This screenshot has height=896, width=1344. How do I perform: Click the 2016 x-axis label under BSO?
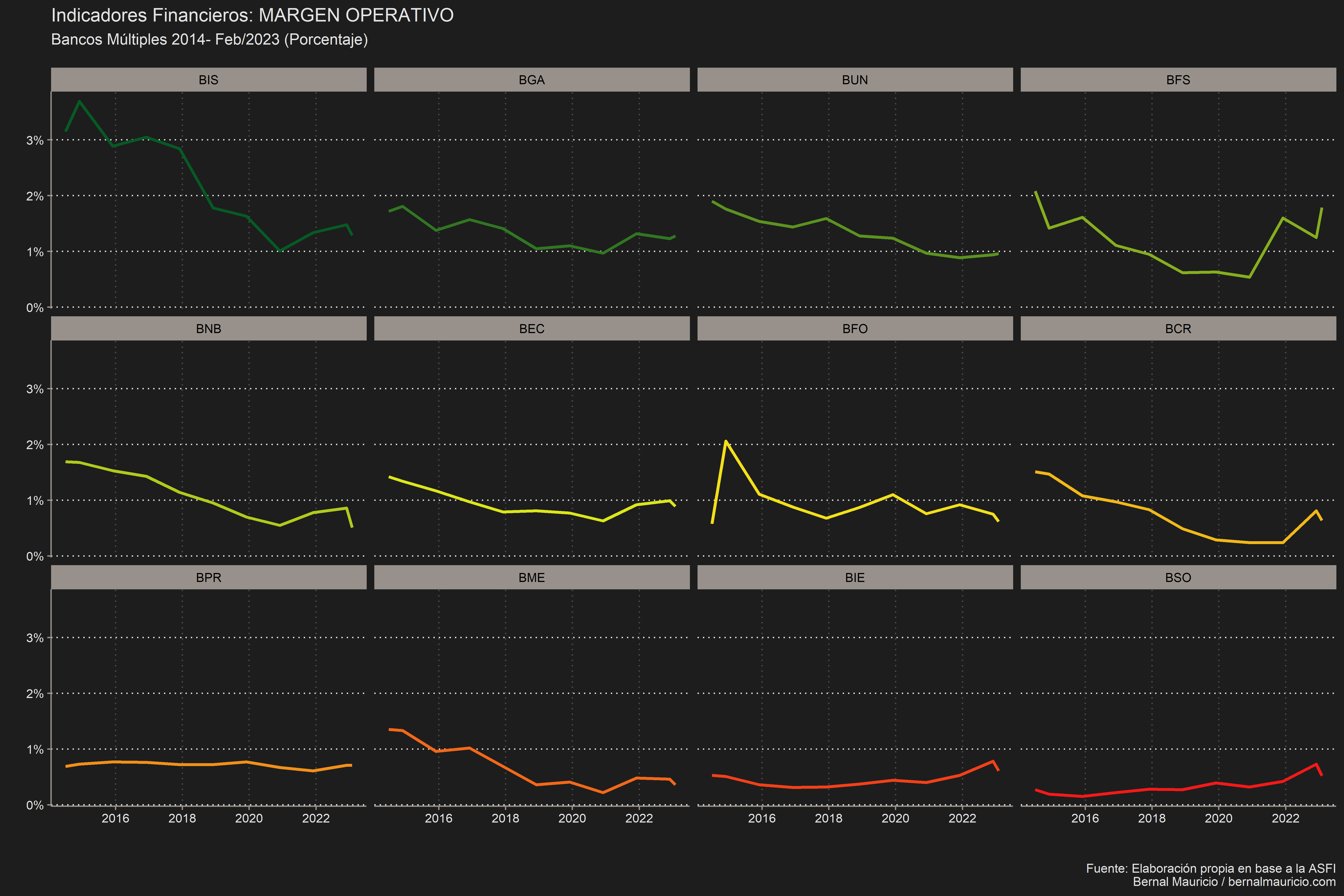[1085, 818]
